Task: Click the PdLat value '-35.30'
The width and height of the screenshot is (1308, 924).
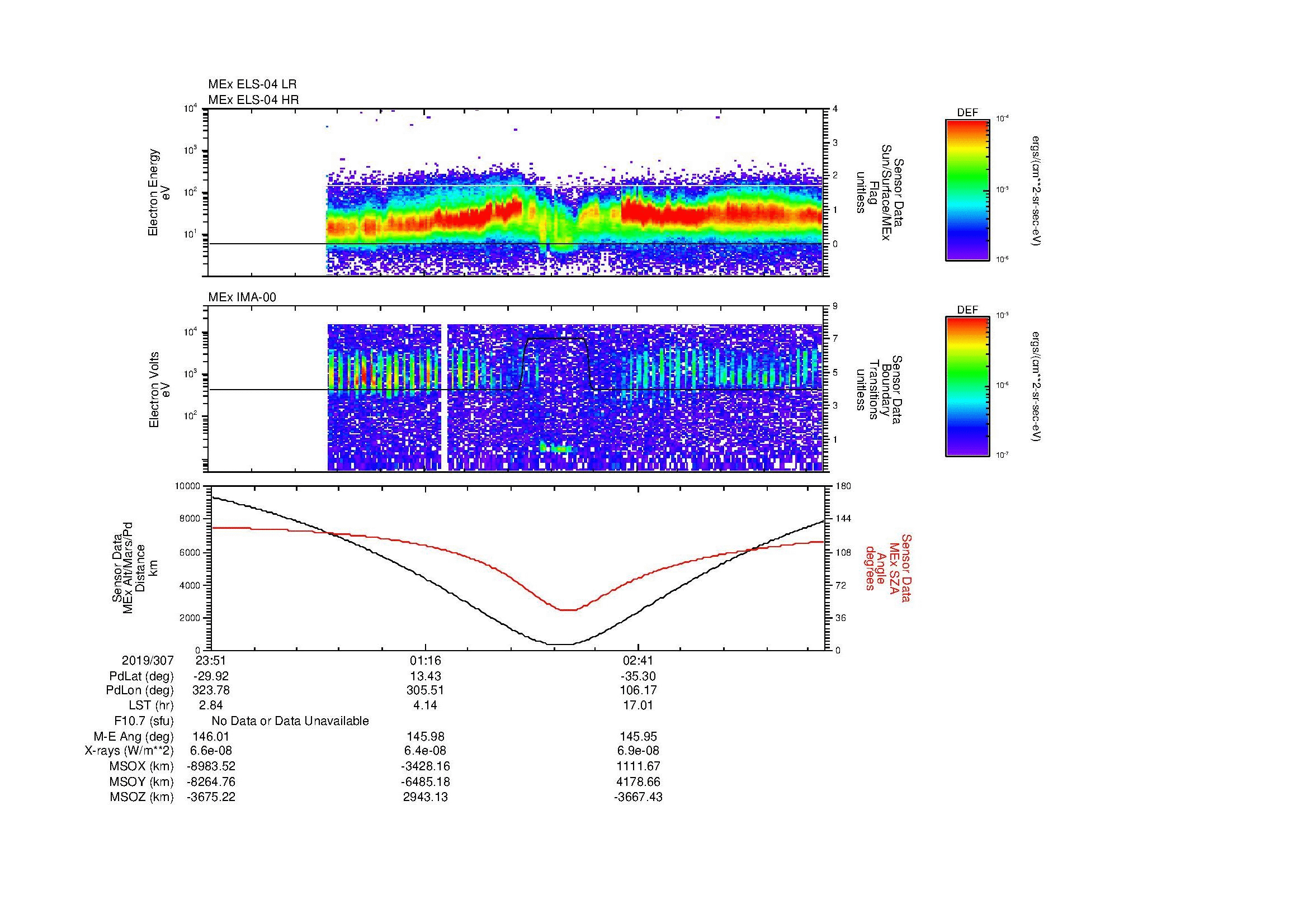Action: click(x=638, y=676)
